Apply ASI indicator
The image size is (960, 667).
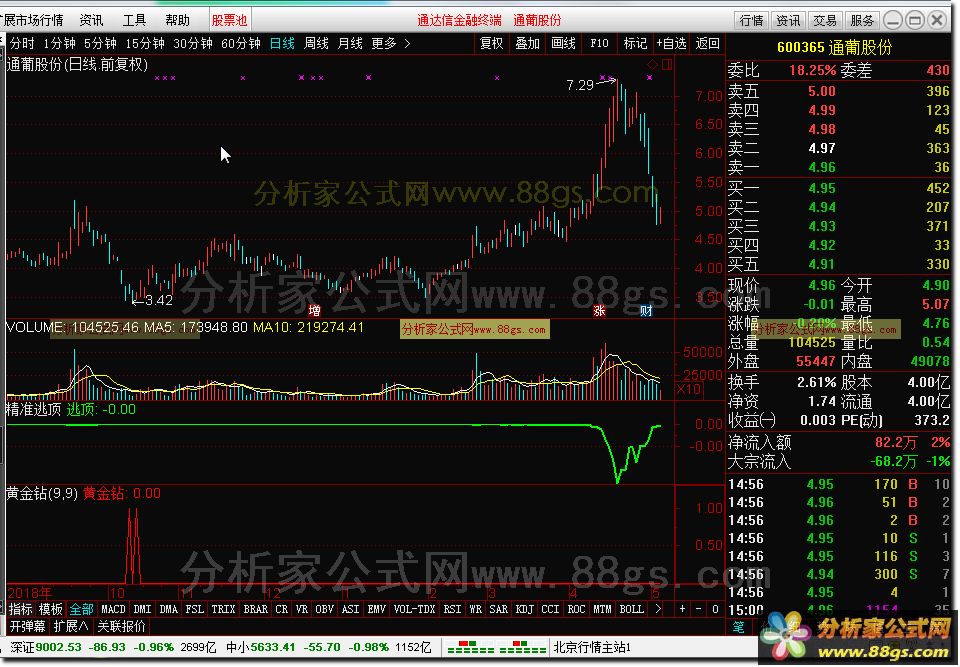coord(351,609)
